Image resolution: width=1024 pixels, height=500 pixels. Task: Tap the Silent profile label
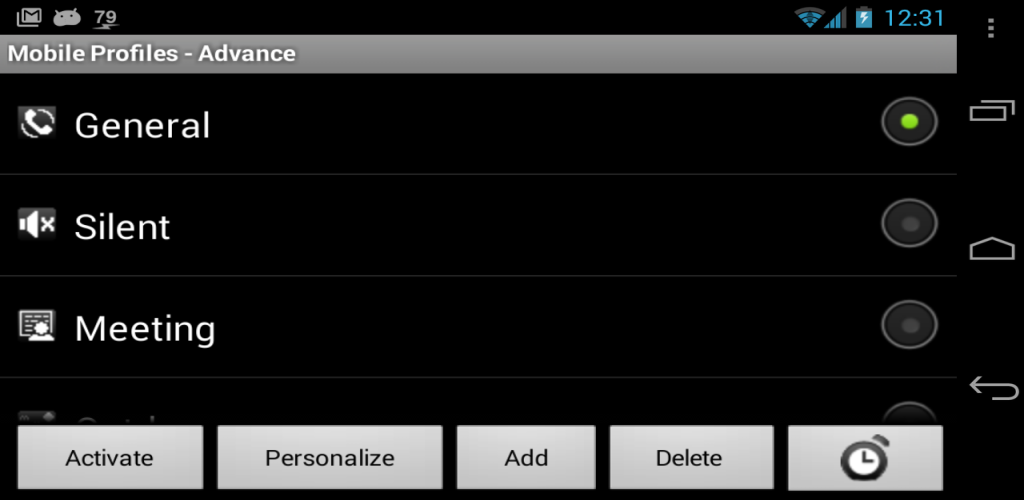[x=122, y=227]
